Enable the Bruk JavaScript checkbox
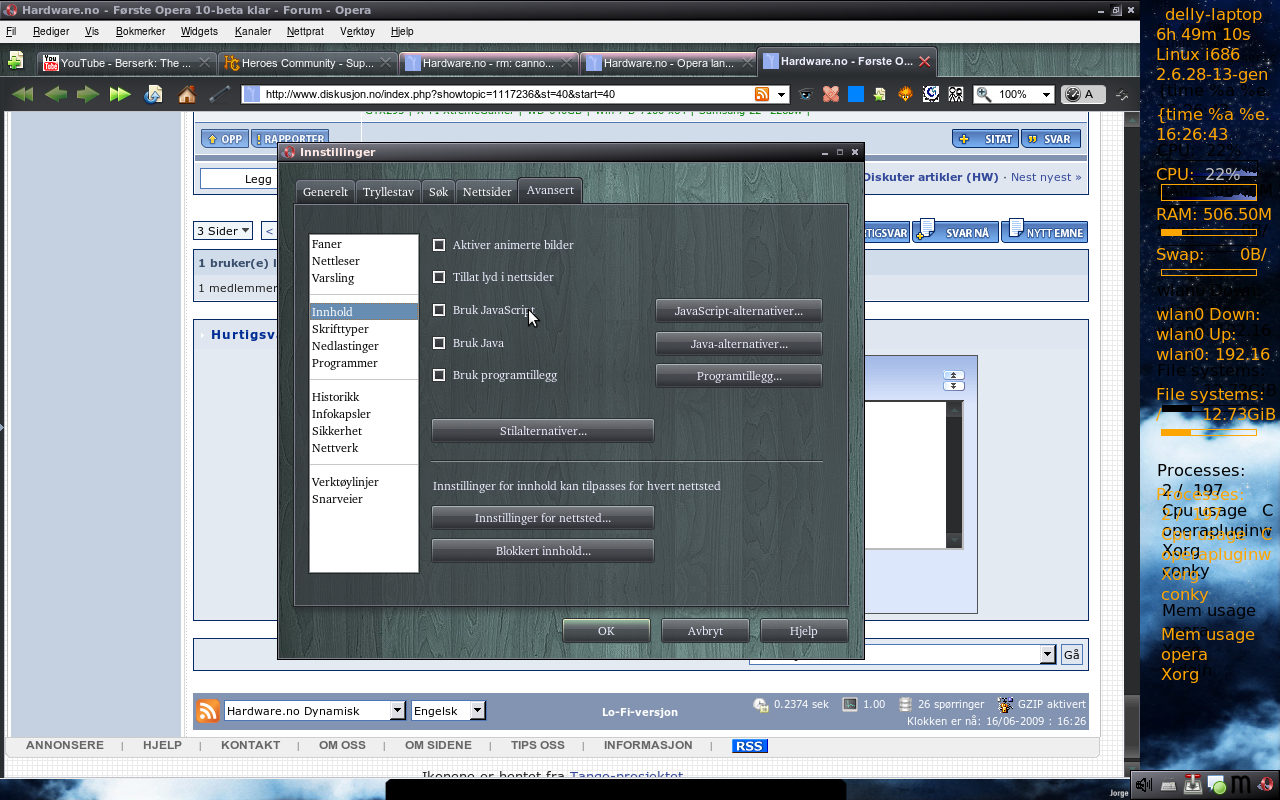Image resolution: width=1280 pixels, height=800 pixels. tap(439, 310)
